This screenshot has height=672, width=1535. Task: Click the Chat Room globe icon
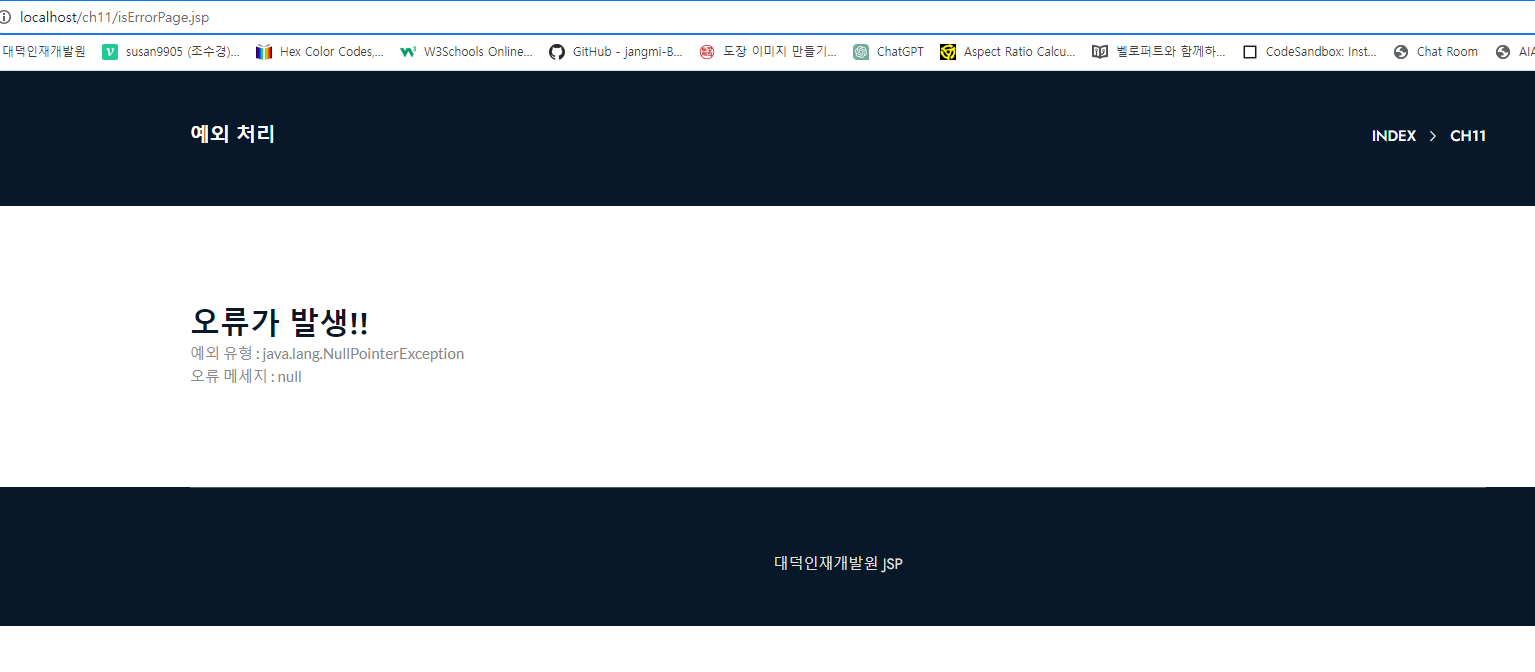tap(1401, 52)
